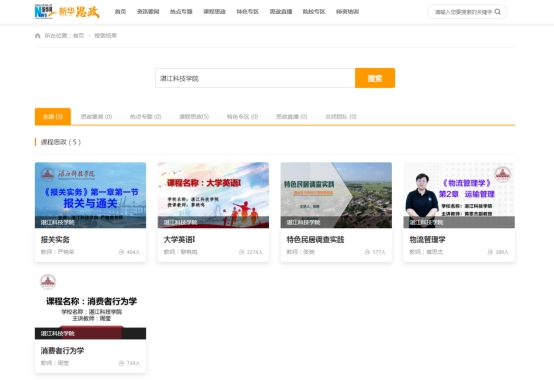Select the 全部 (5) tab
Screen dimensions: 554x380
point(53,117)
